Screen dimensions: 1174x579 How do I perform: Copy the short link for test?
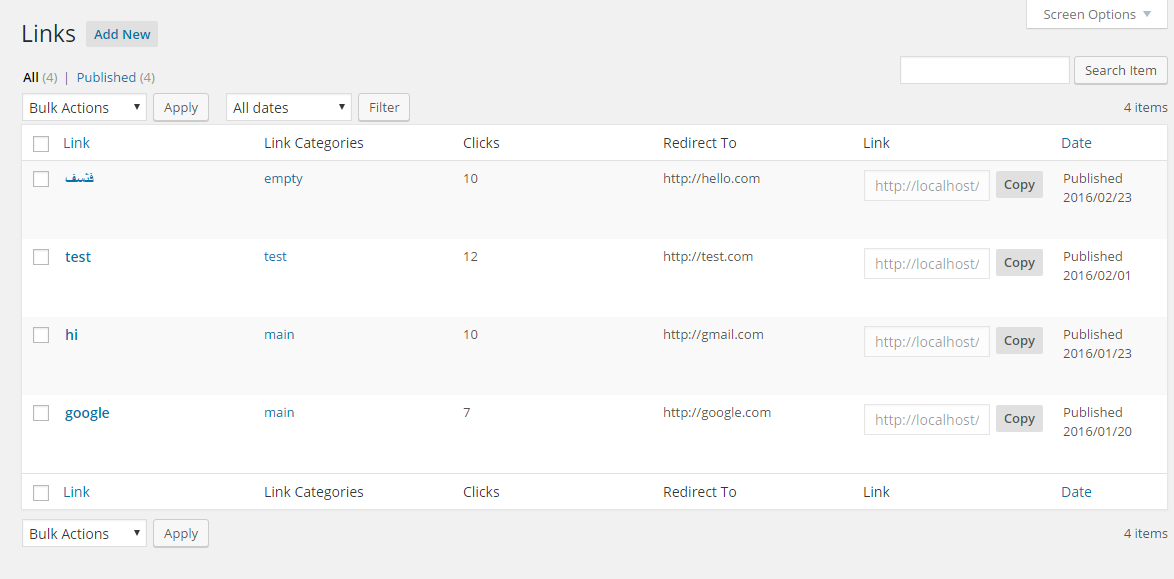[1019, 263]
